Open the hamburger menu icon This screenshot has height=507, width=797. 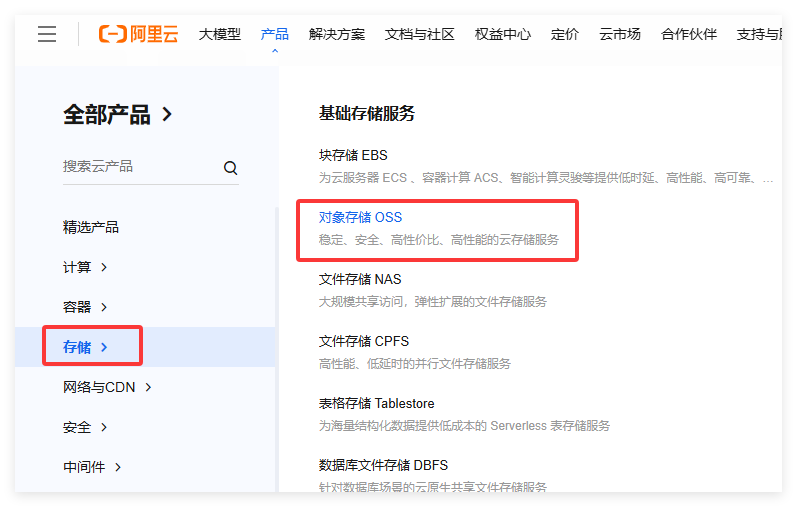[47, 34]
